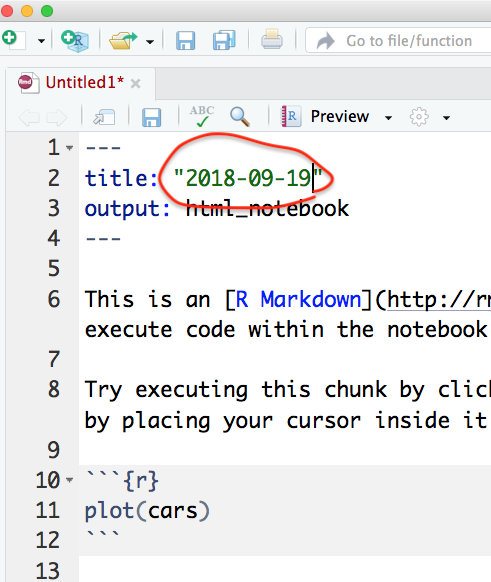Click Show in New Window icon
This screenshot has width=491, height=582.
104,117
